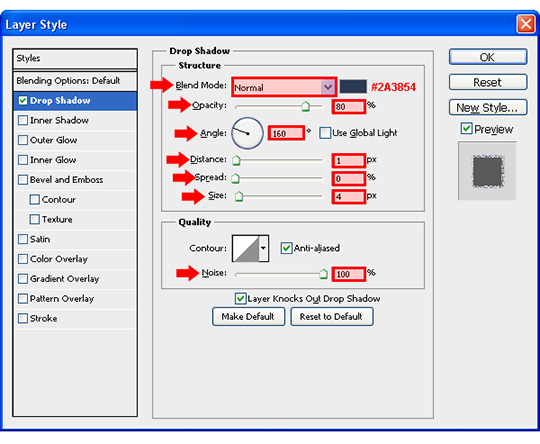Toggle the Anti-aliased checkbox
540x444 pixels.
click(x=286, y=248)
